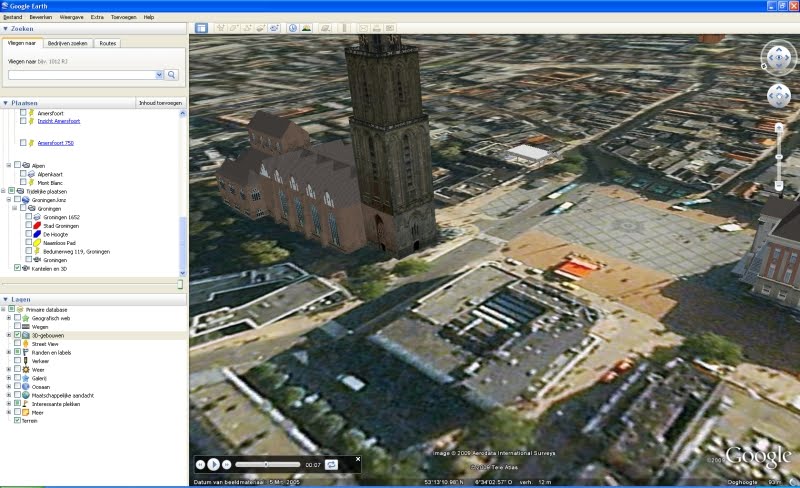The image size is (800, 488).
Task: Open the Bestand menu
Action: (x=13, y=17)
